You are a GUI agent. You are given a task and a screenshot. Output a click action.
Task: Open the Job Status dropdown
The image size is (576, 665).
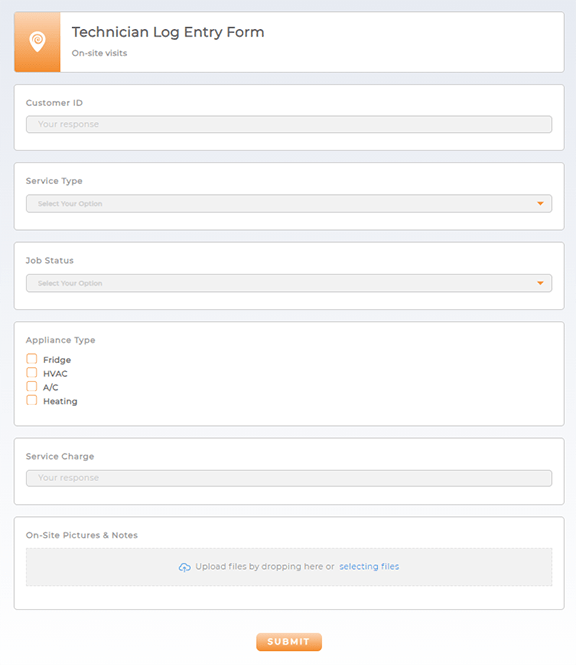(289, 283)
